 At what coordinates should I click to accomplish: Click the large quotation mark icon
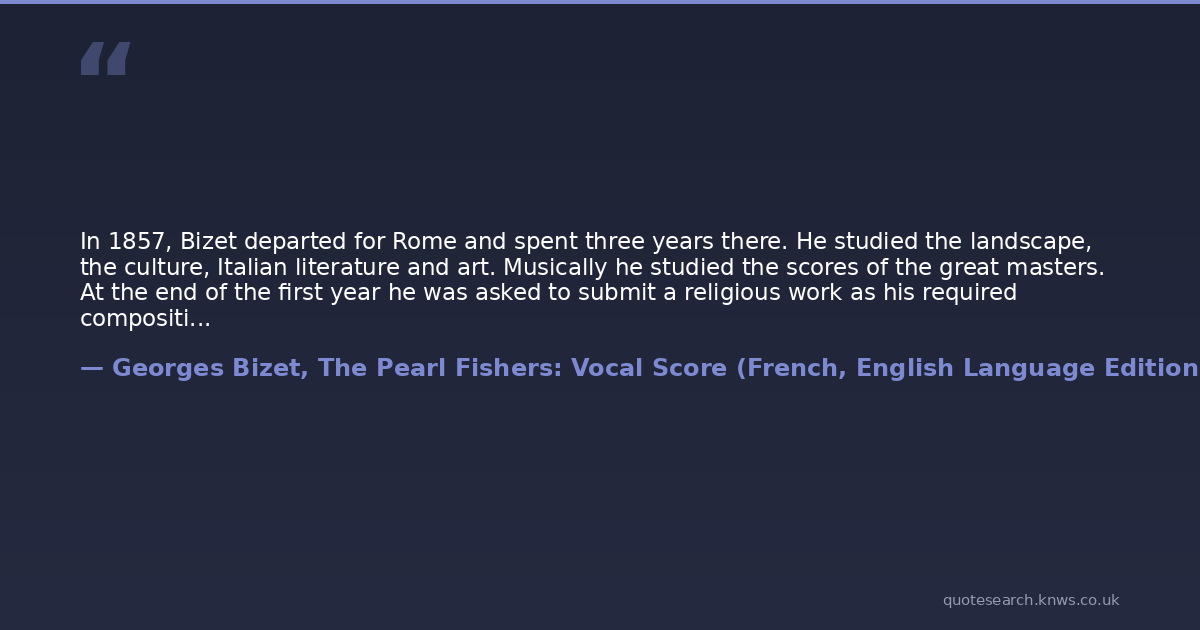coord(105,59)
